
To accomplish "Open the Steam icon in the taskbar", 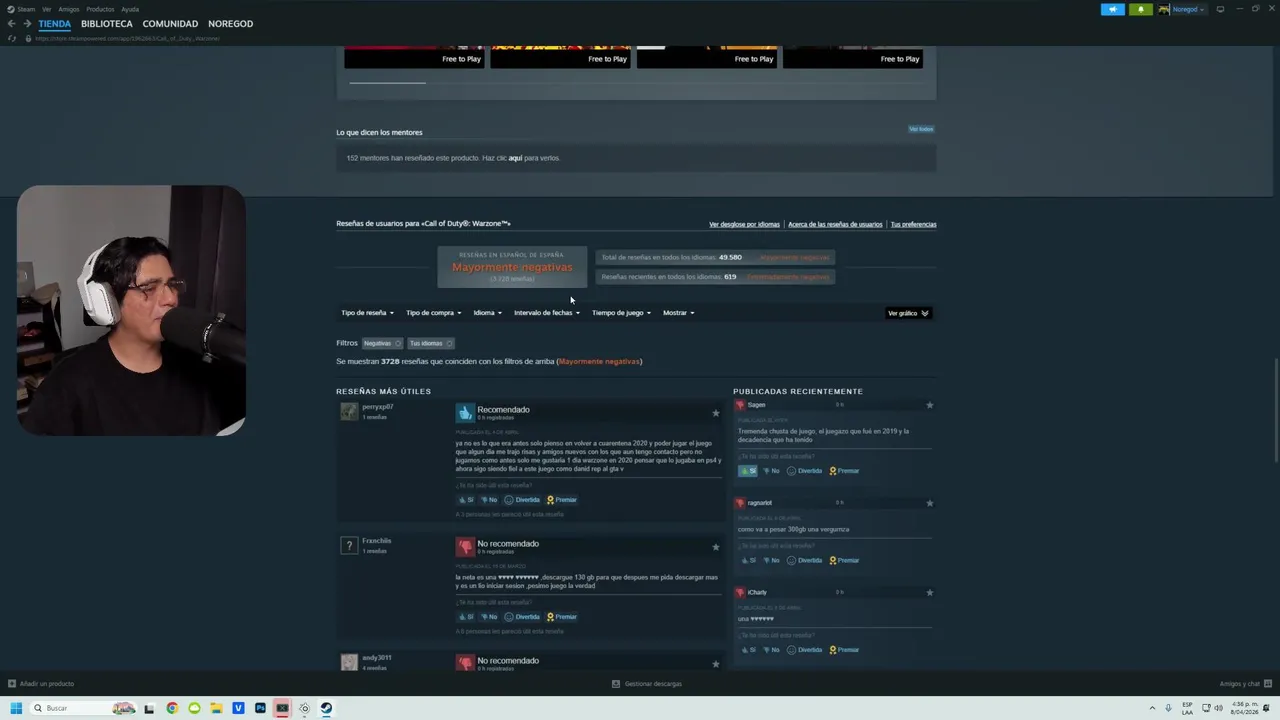I will pos(326,708).
